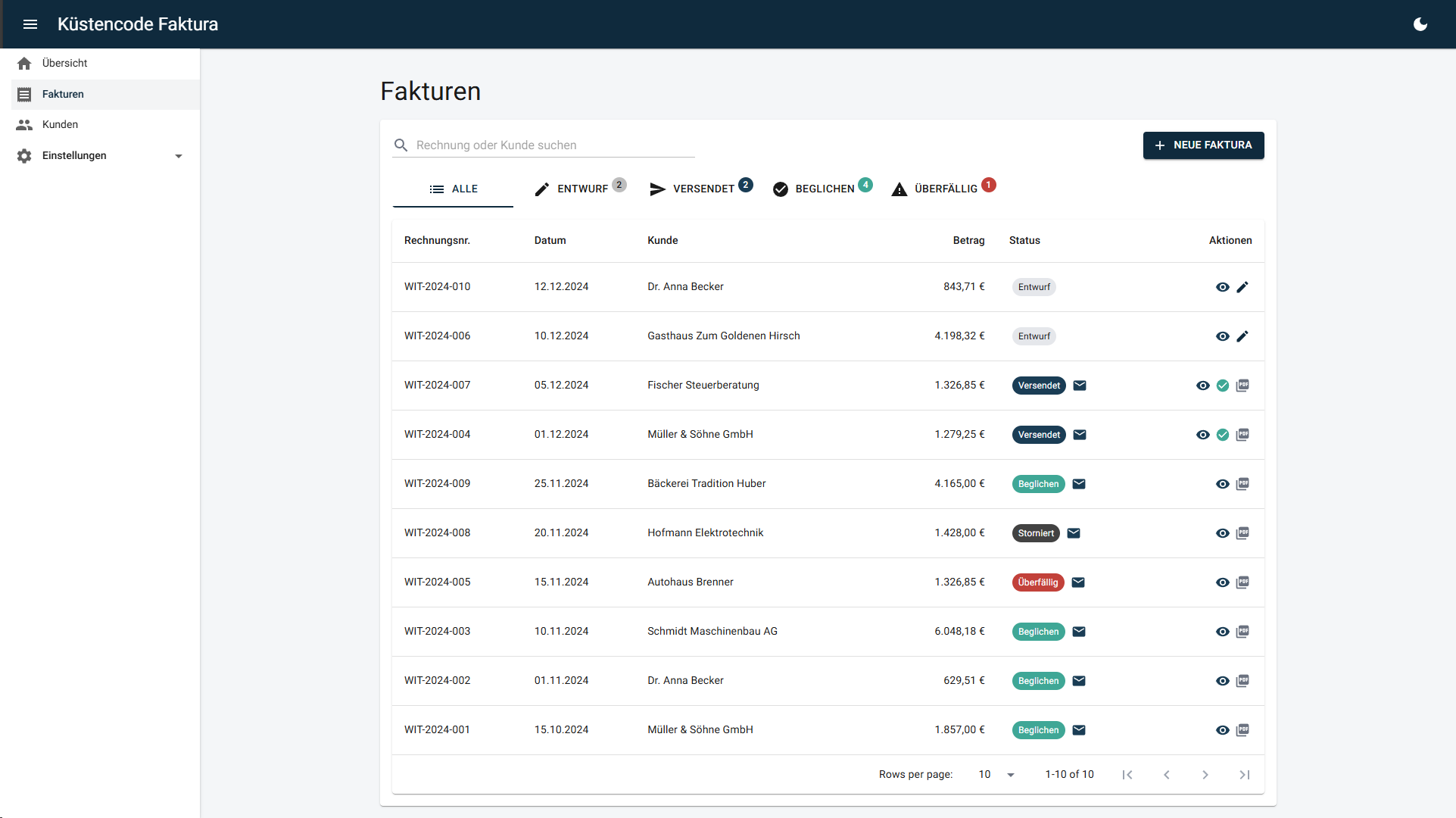1456x818 pixels.
Task: Create an invoice with the Neue Faktura button
Action: click(x=1203, y=145)
